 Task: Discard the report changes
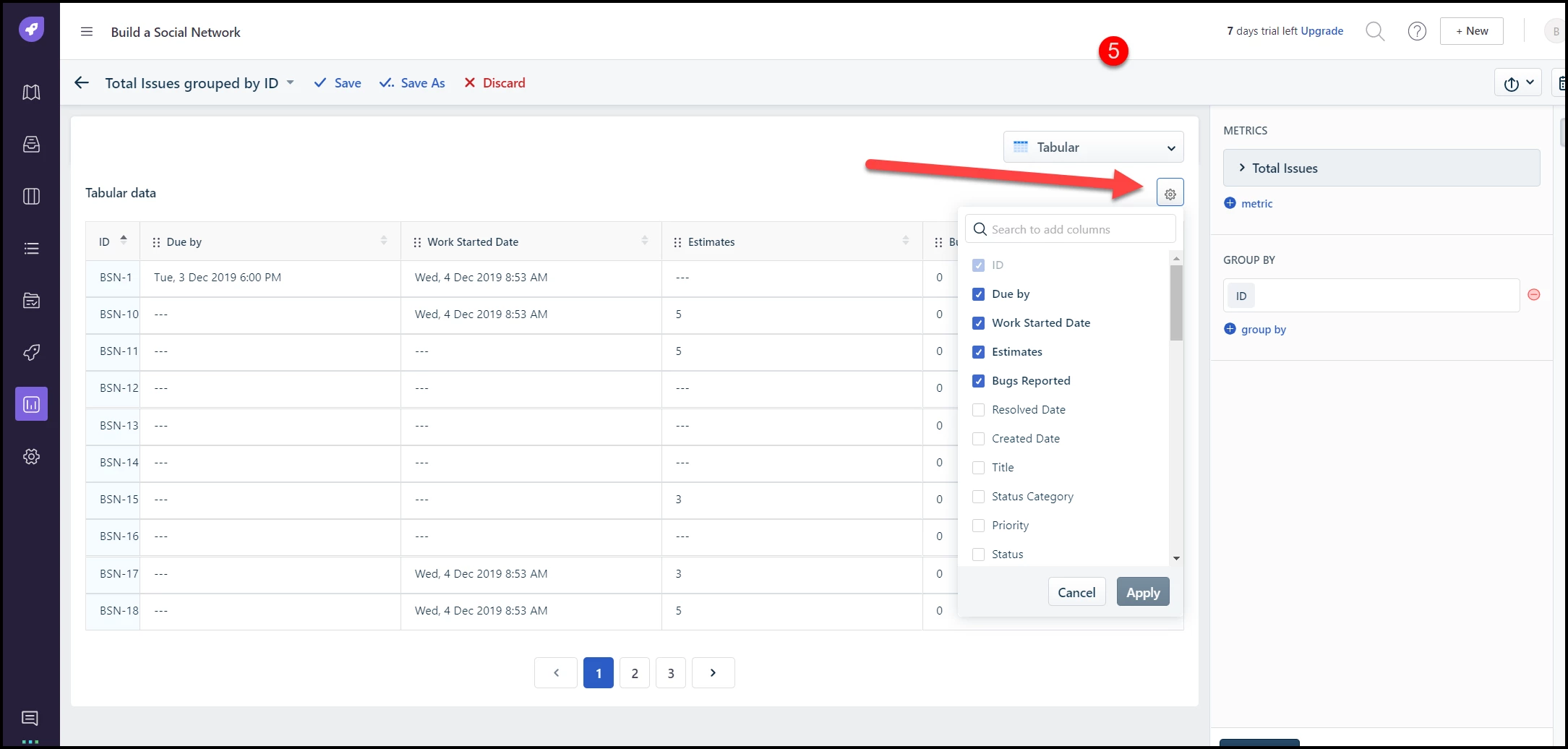(494, 83)
